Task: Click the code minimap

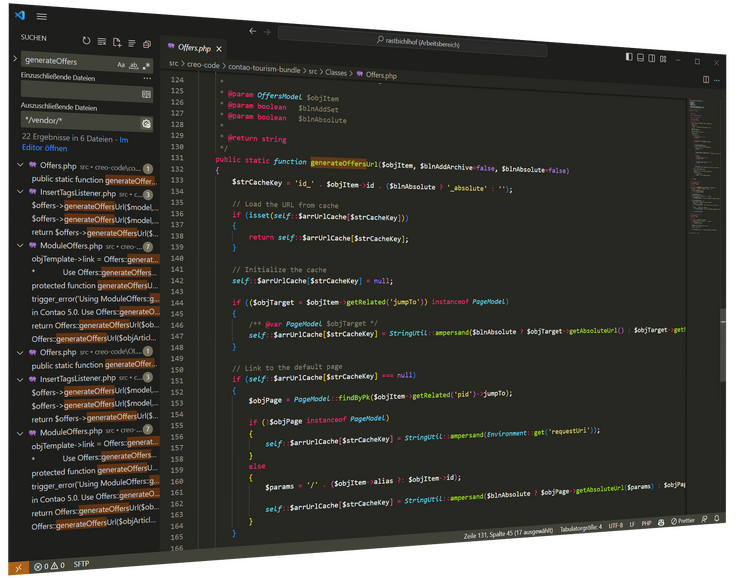Action: pyautogui.click(x=704, y=166)
